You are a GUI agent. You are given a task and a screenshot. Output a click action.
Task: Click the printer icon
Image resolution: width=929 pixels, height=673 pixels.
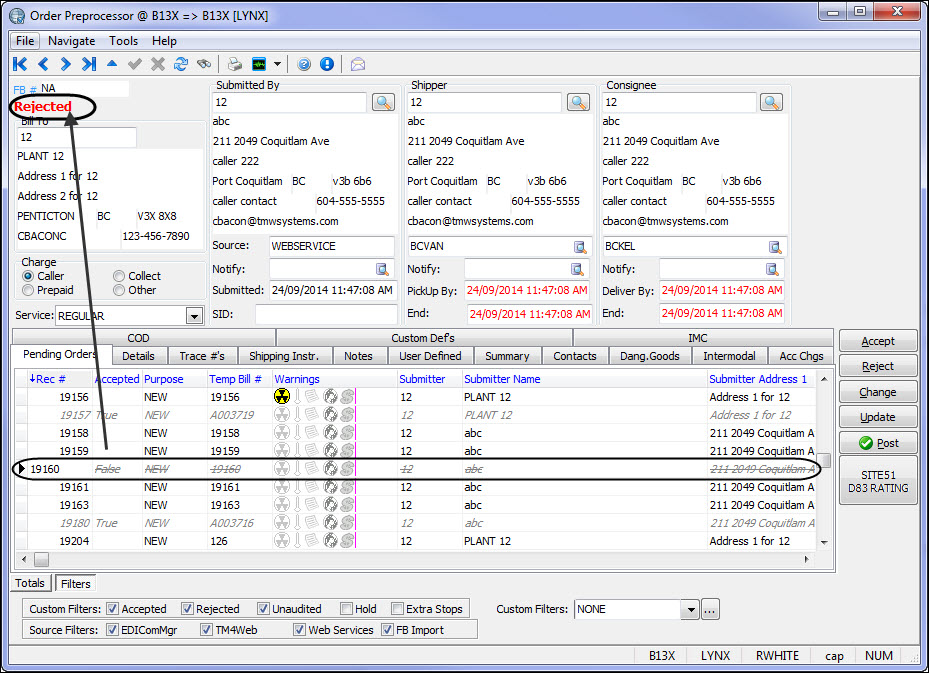[x=234, y=64]
